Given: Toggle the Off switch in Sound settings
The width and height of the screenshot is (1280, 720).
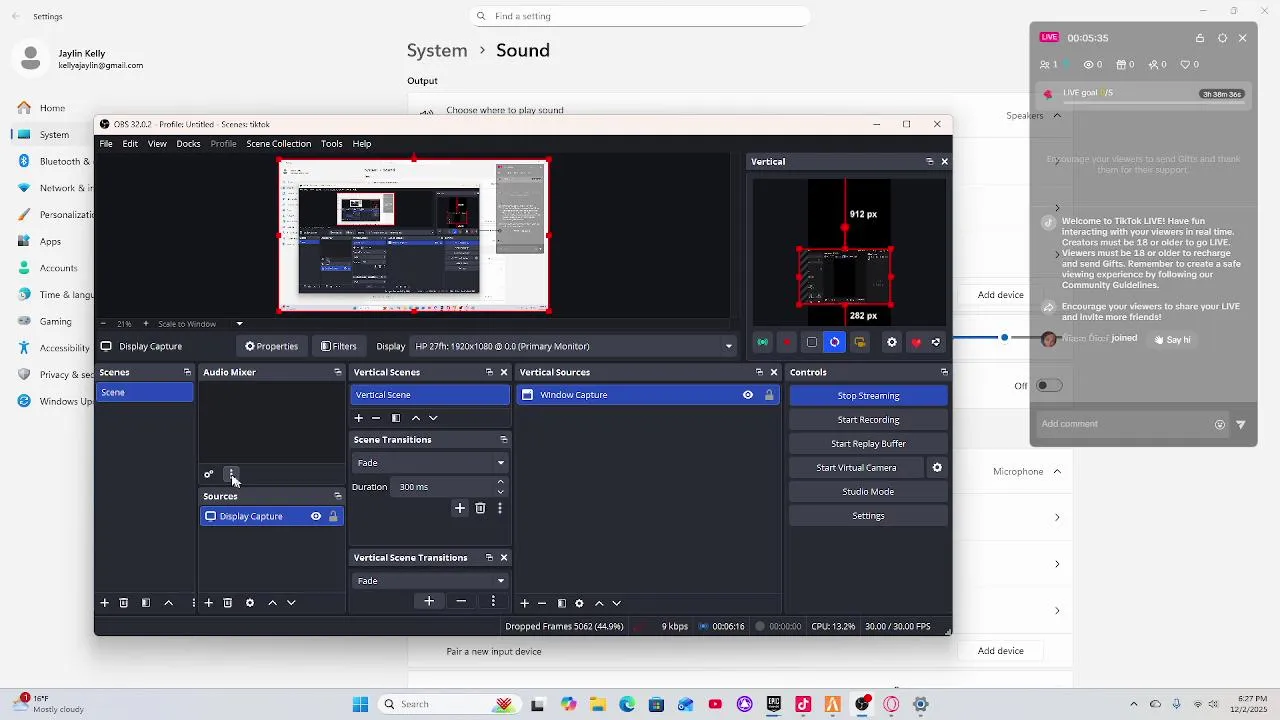Looking at the screenshot, I should pyautogui.click(x=1049, y=385).
